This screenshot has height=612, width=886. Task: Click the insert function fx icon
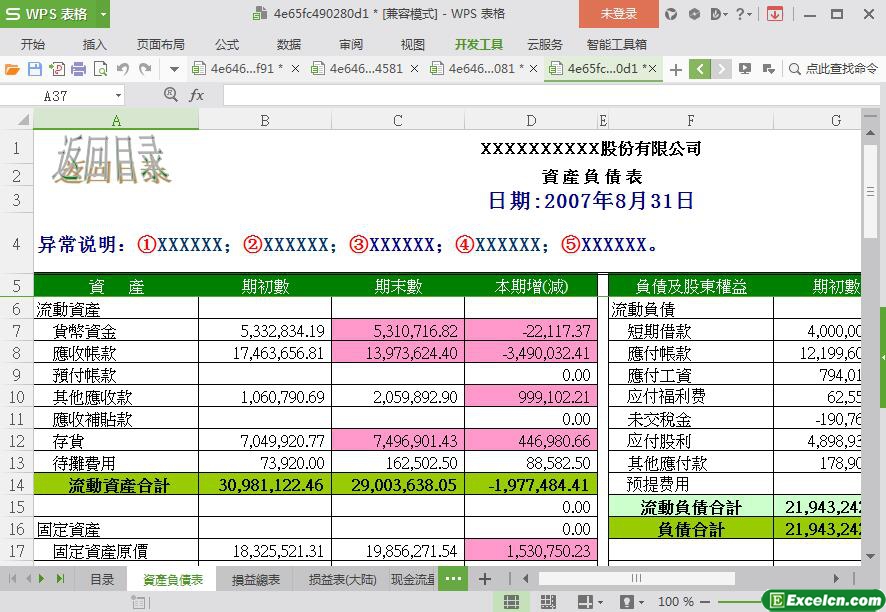197,95
